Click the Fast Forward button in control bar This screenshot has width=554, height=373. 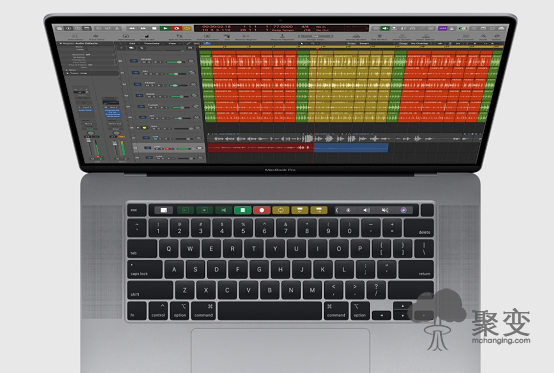point(143,28)
